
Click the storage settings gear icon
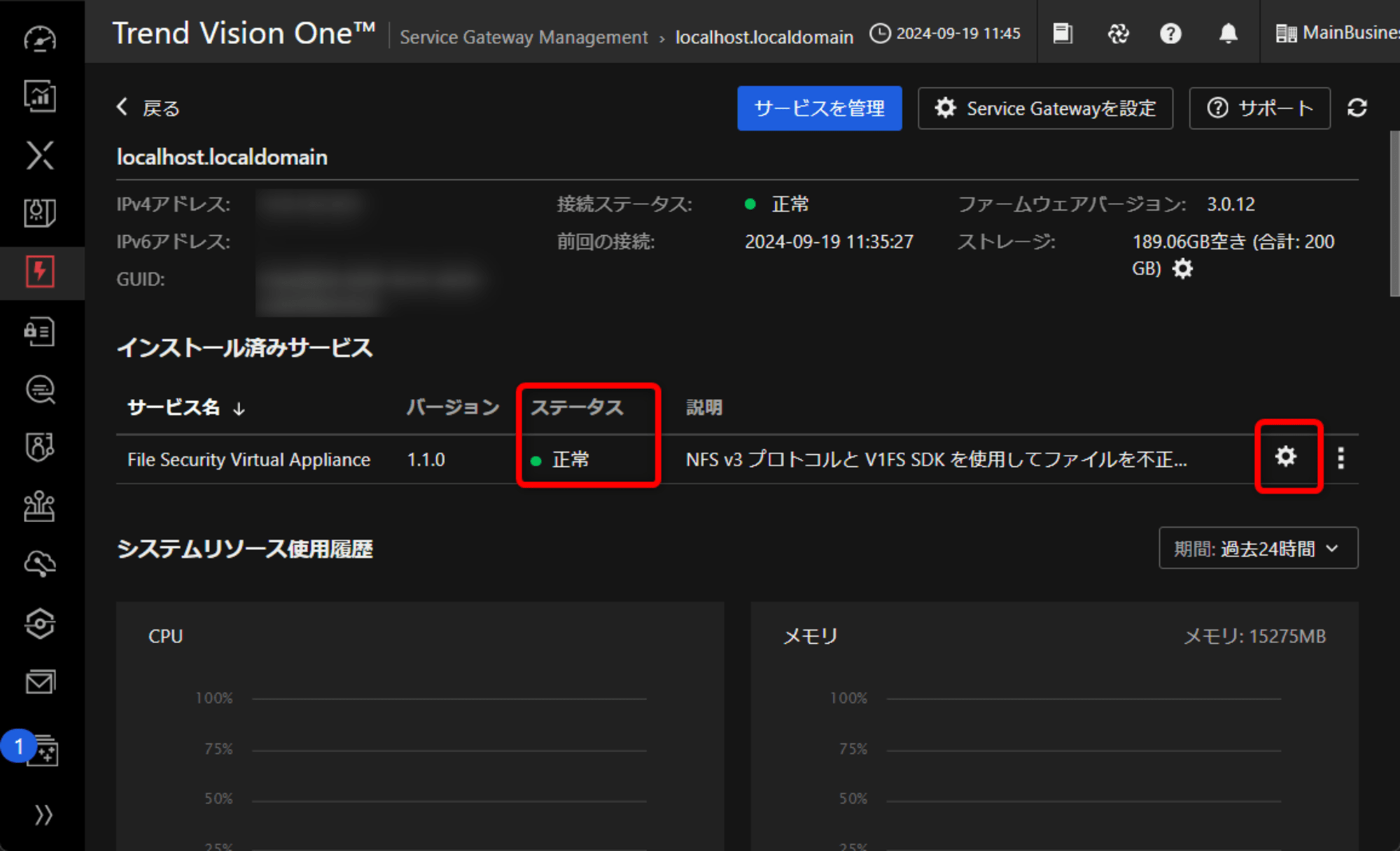tap(1182, 269)
